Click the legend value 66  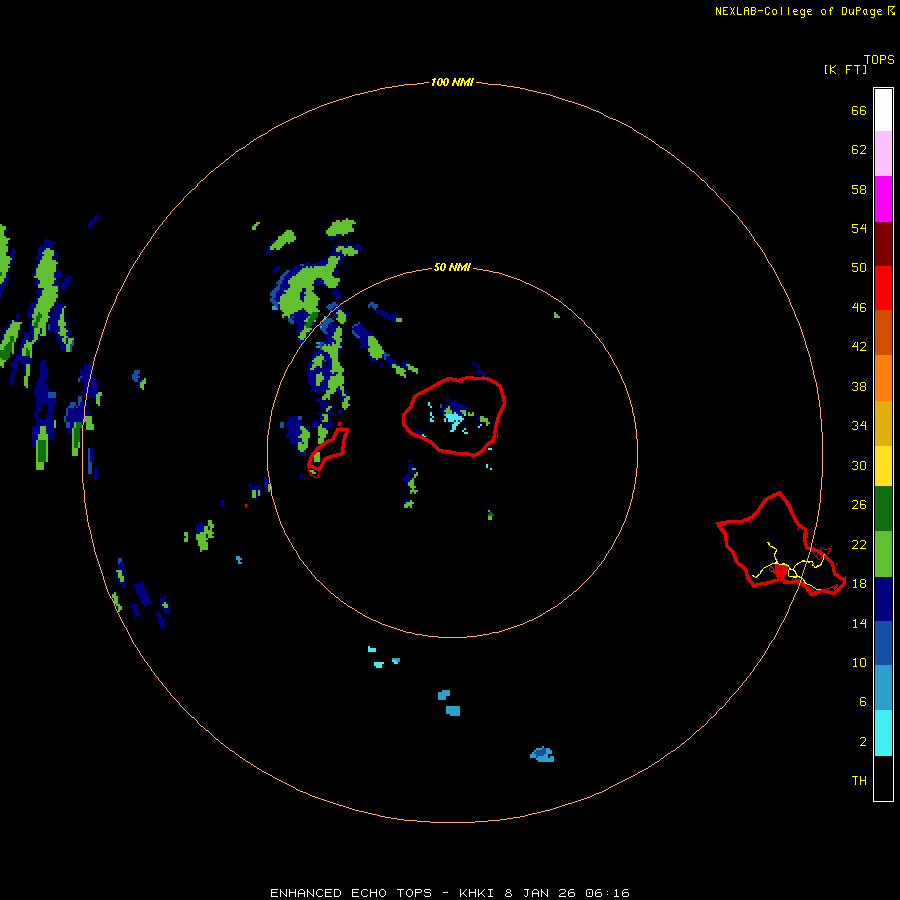click(859, 110)
